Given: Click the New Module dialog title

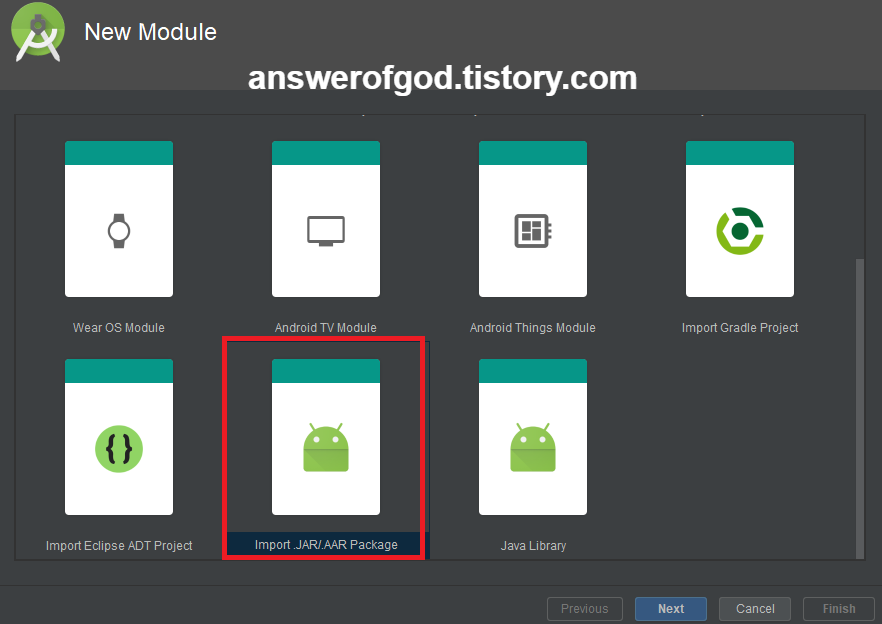Looking at the screenshot, I should 150,32.
